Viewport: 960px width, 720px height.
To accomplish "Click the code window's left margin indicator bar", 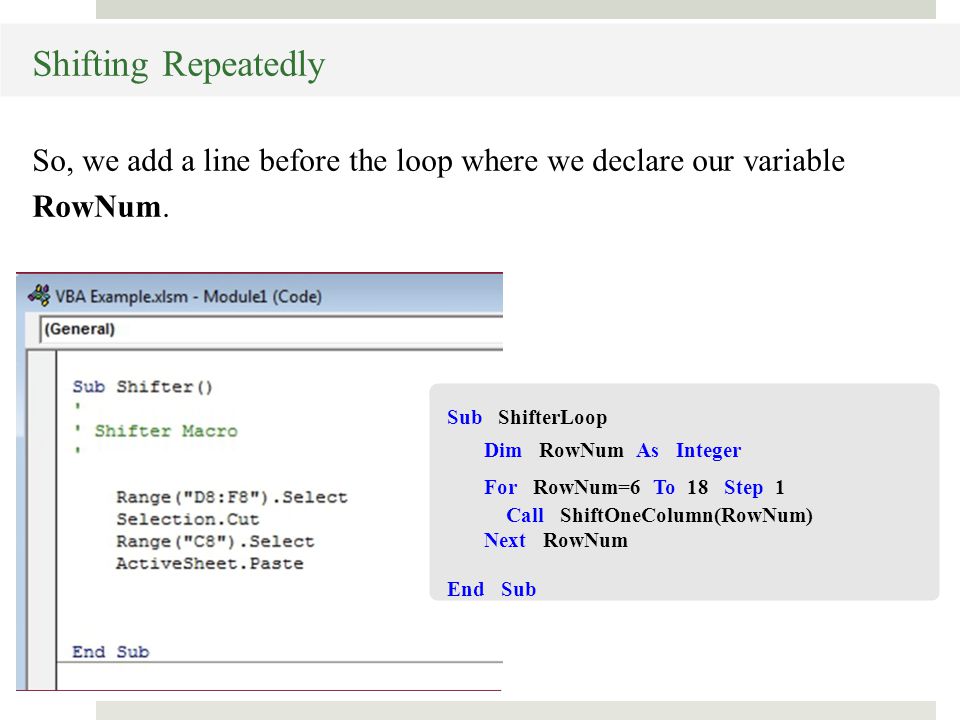I will point(42,520).
